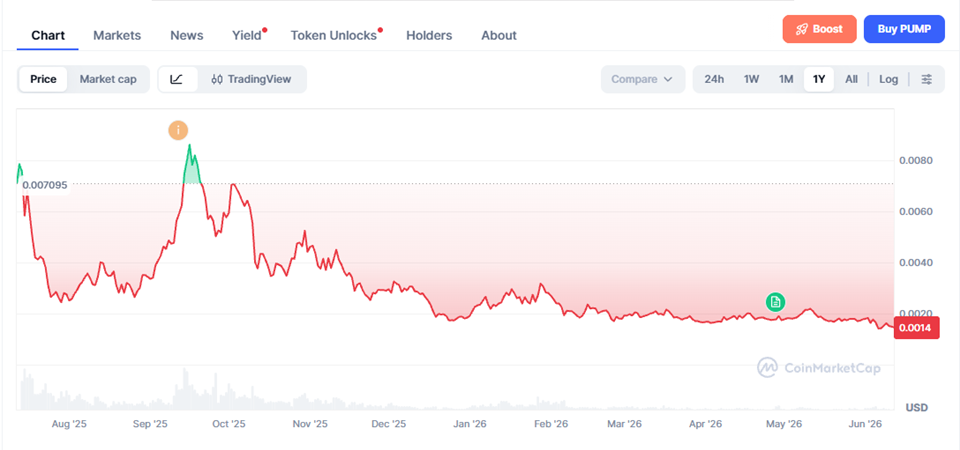The width and height of the screenshot is (960, 450).
Task: Select the line chart icon
Action: [177, 79]
